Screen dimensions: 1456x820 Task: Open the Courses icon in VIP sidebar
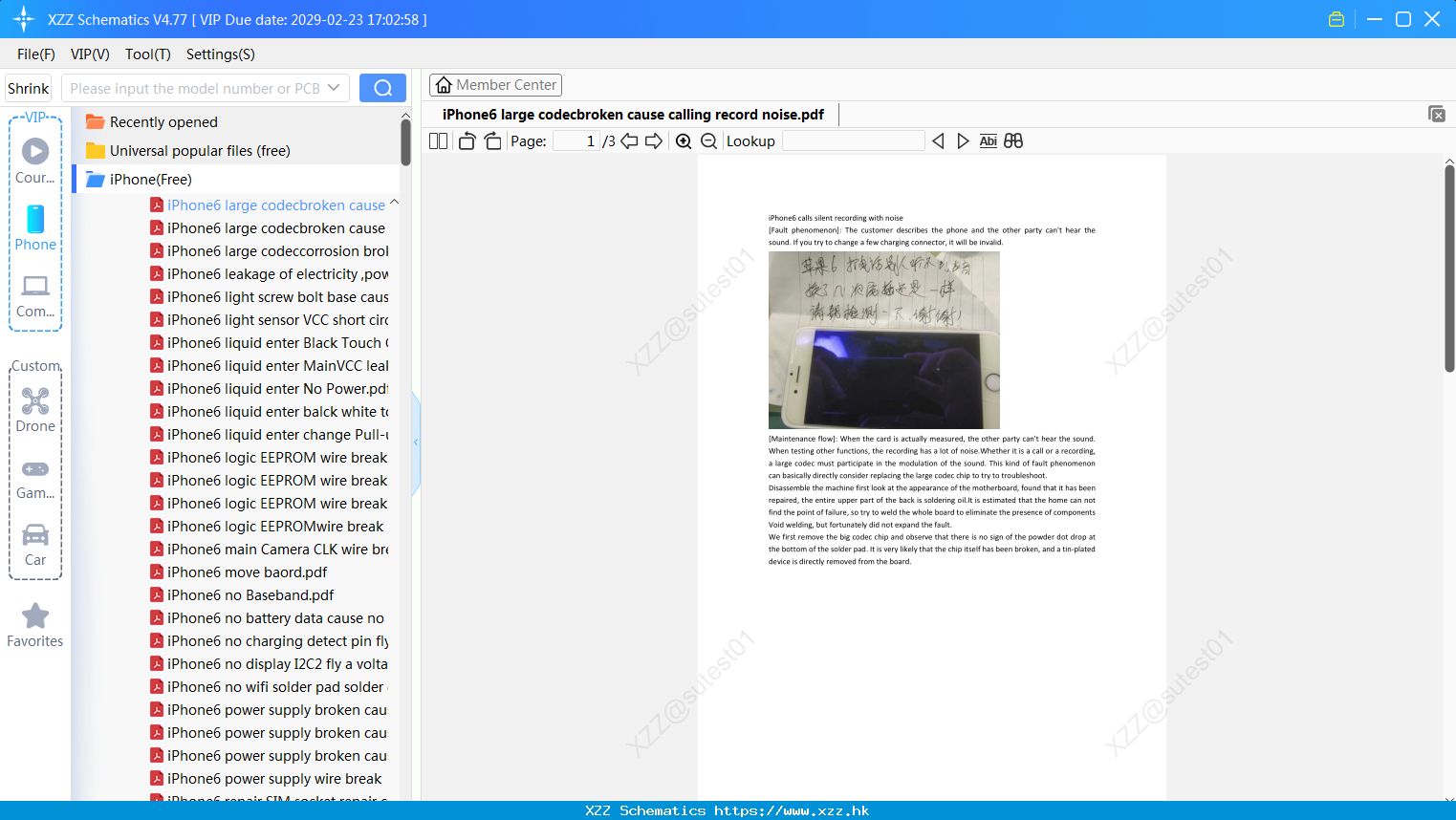click(35, 161)
